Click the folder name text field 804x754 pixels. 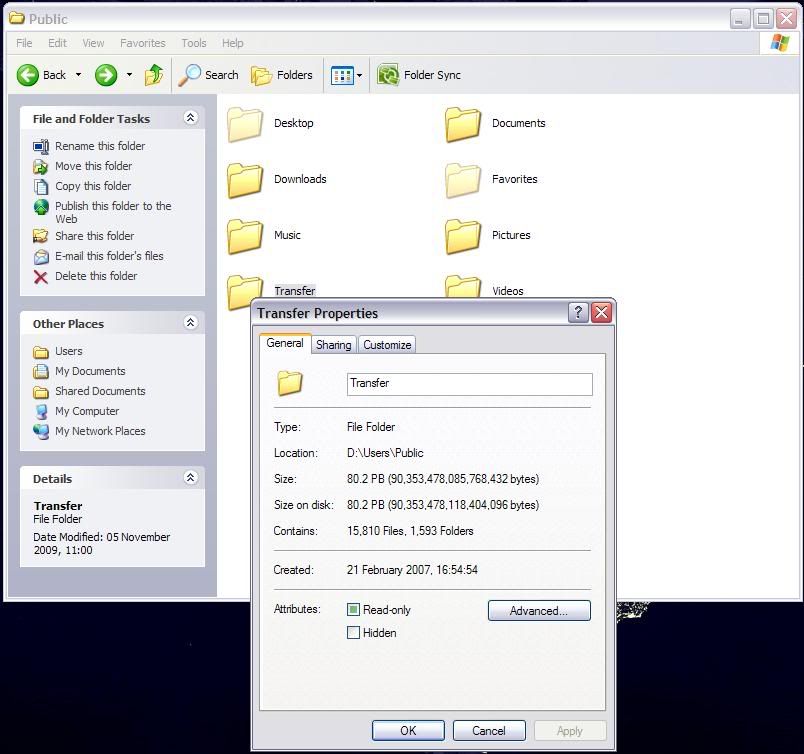click(469, 384)
